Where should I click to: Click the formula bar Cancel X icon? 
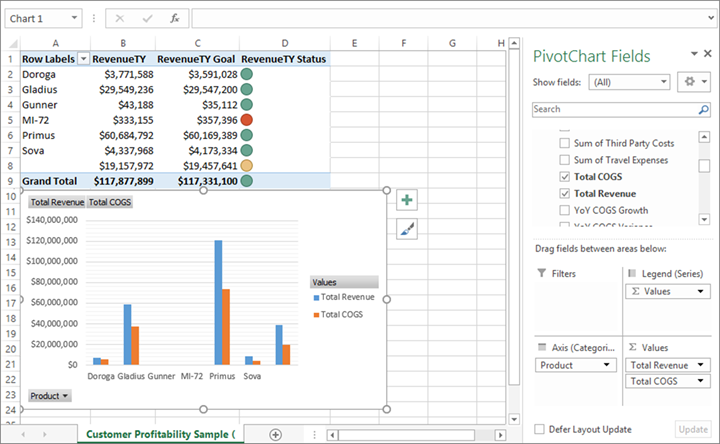pyautogui.click(x=120, y=18)
